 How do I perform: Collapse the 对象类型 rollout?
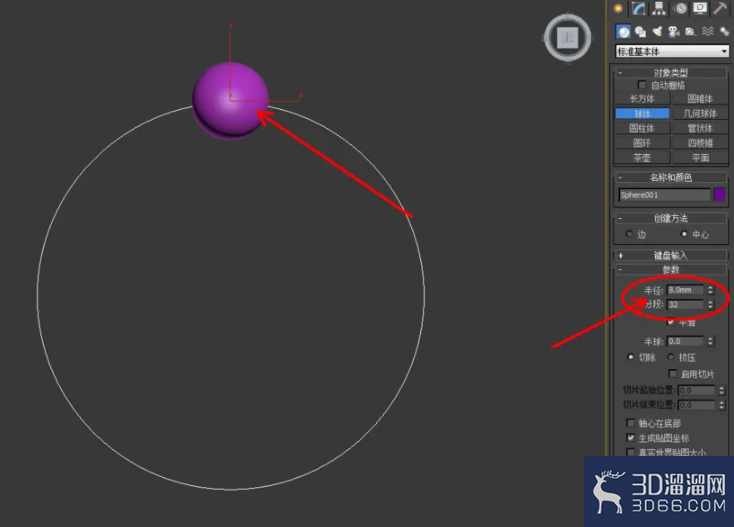tap(670, 73)
